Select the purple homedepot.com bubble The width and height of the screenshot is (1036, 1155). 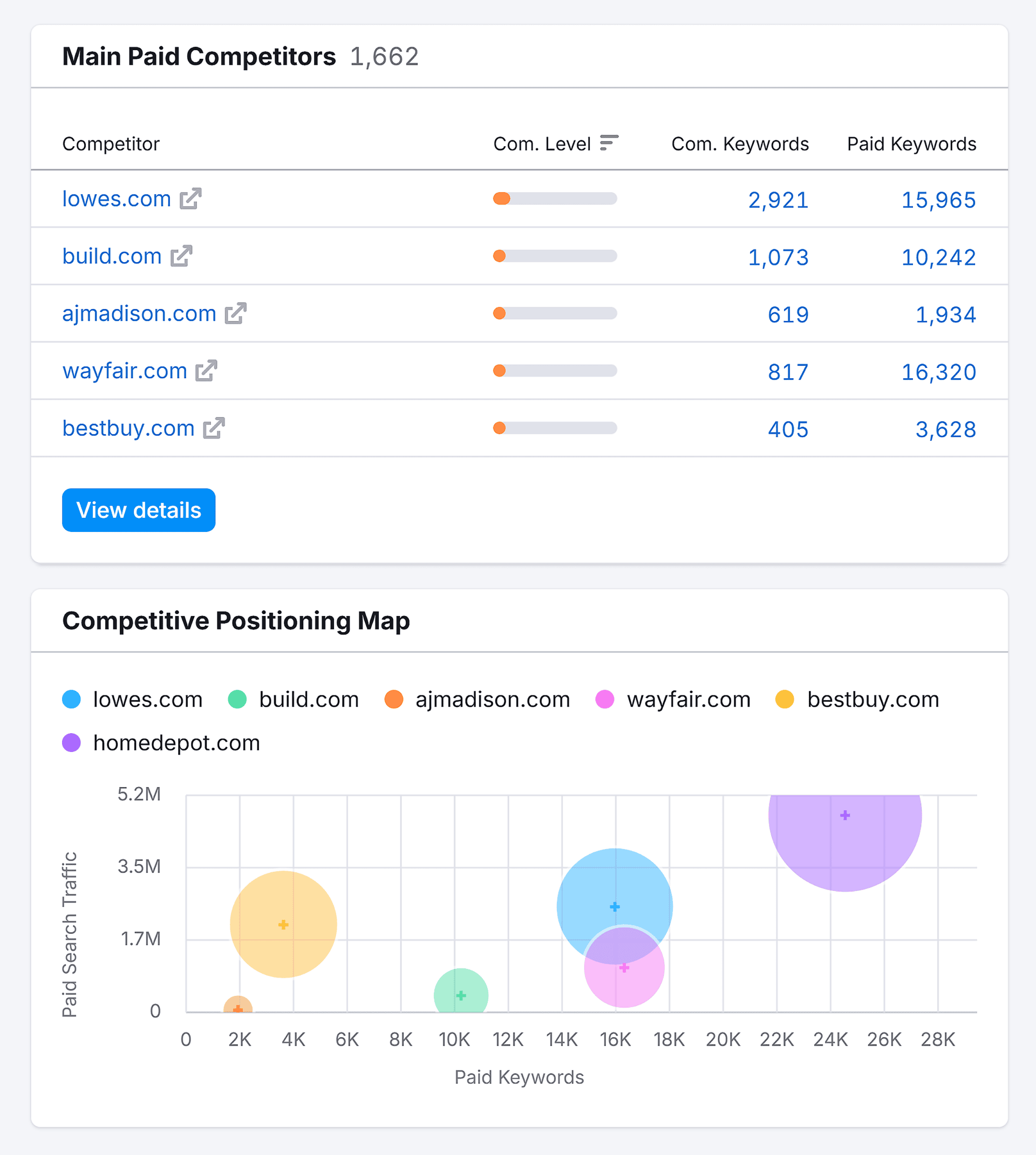(x=845, y=815)
